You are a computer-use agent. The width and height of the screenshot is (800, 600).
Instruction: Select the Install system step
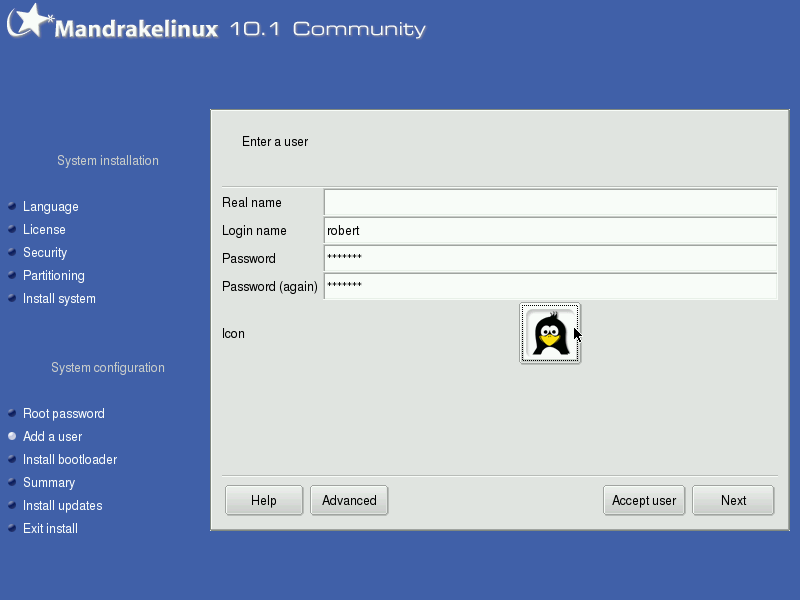59,298
